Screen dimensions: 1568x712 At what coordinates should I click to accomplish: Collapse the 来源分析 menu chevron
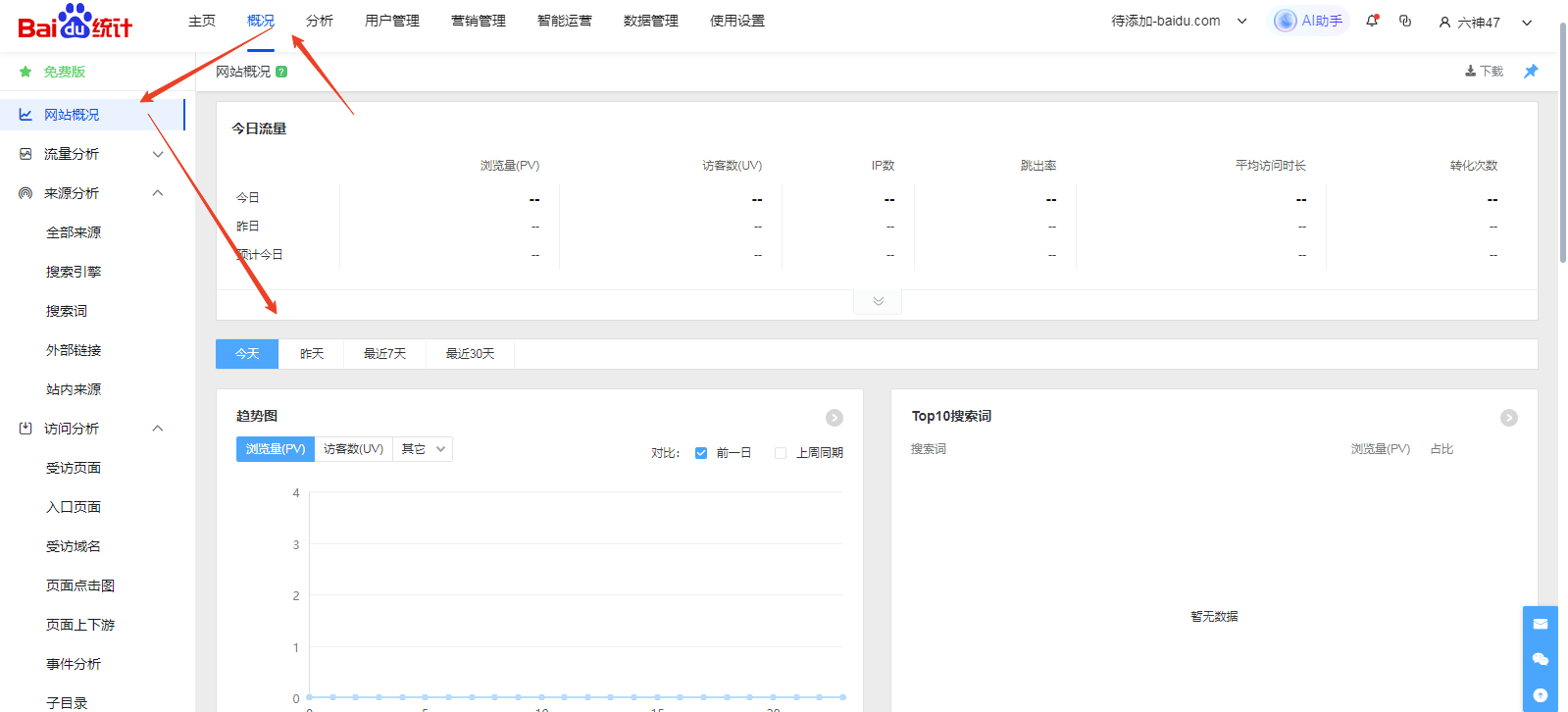click(x=158, y=193)
